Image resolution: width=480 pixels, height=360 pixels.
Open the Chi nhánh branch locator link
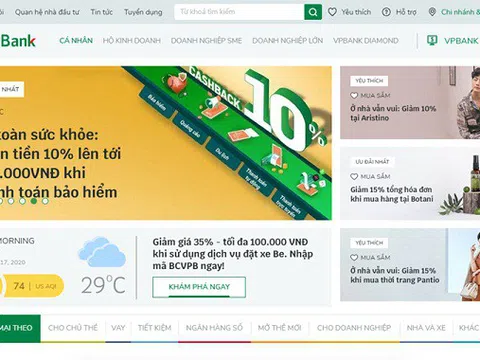click(x=460, y=12)
